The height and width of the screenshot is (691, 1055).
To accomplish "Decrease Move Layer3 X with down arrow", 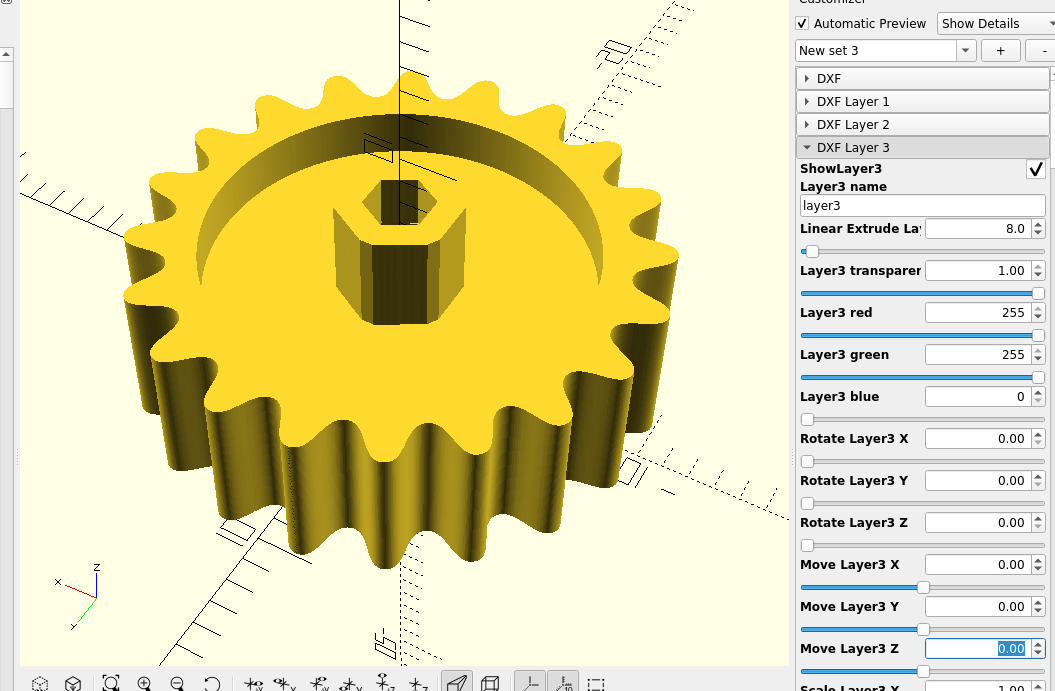I will (1038, 569).
